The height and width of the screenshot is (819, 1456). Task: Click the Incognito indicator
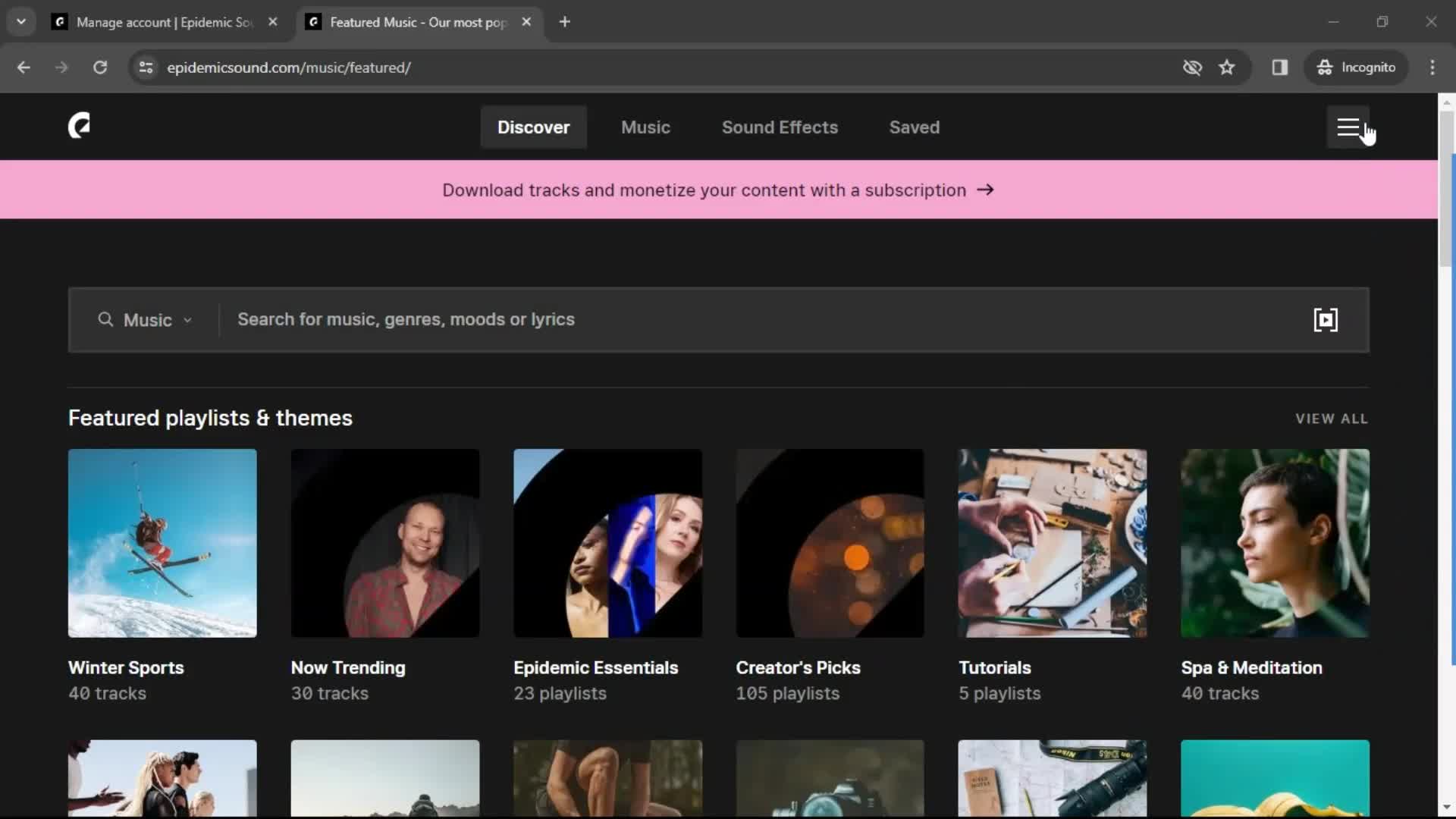(1357, 67)
